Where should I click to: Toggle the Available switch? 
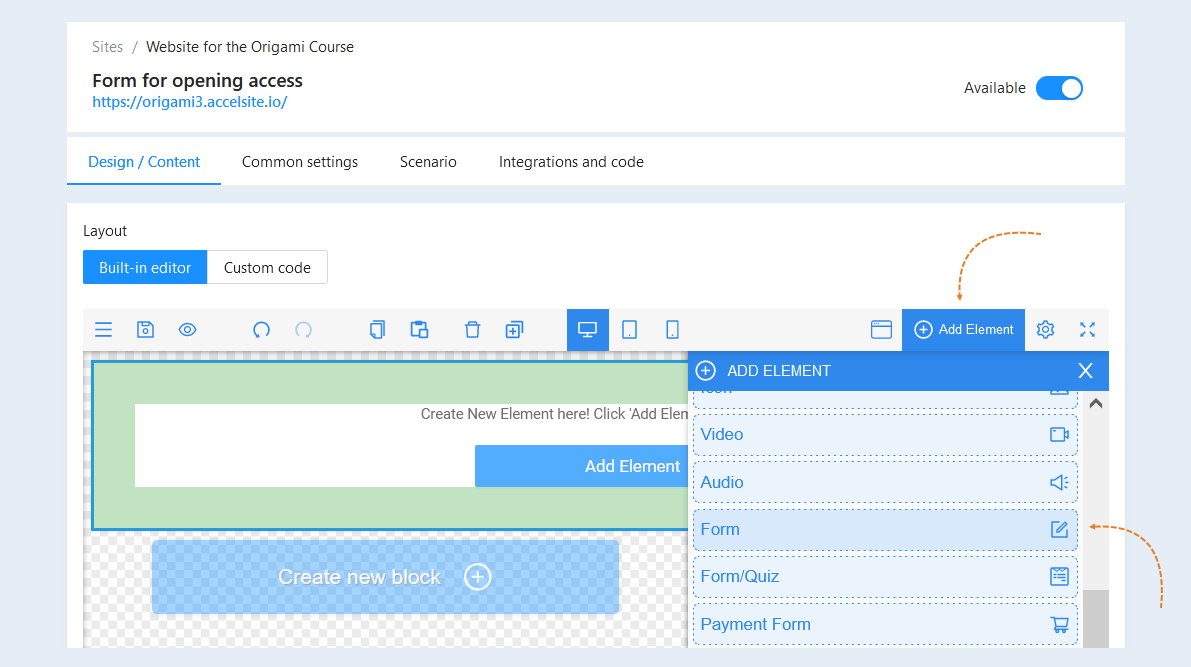1059,88
